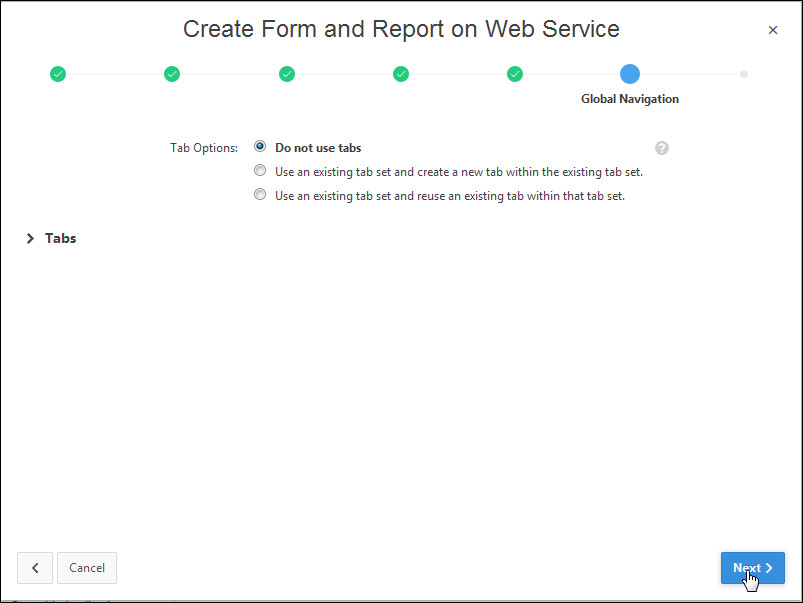
Task: Click the 'Global Navigation' step label
Action: 630,99
